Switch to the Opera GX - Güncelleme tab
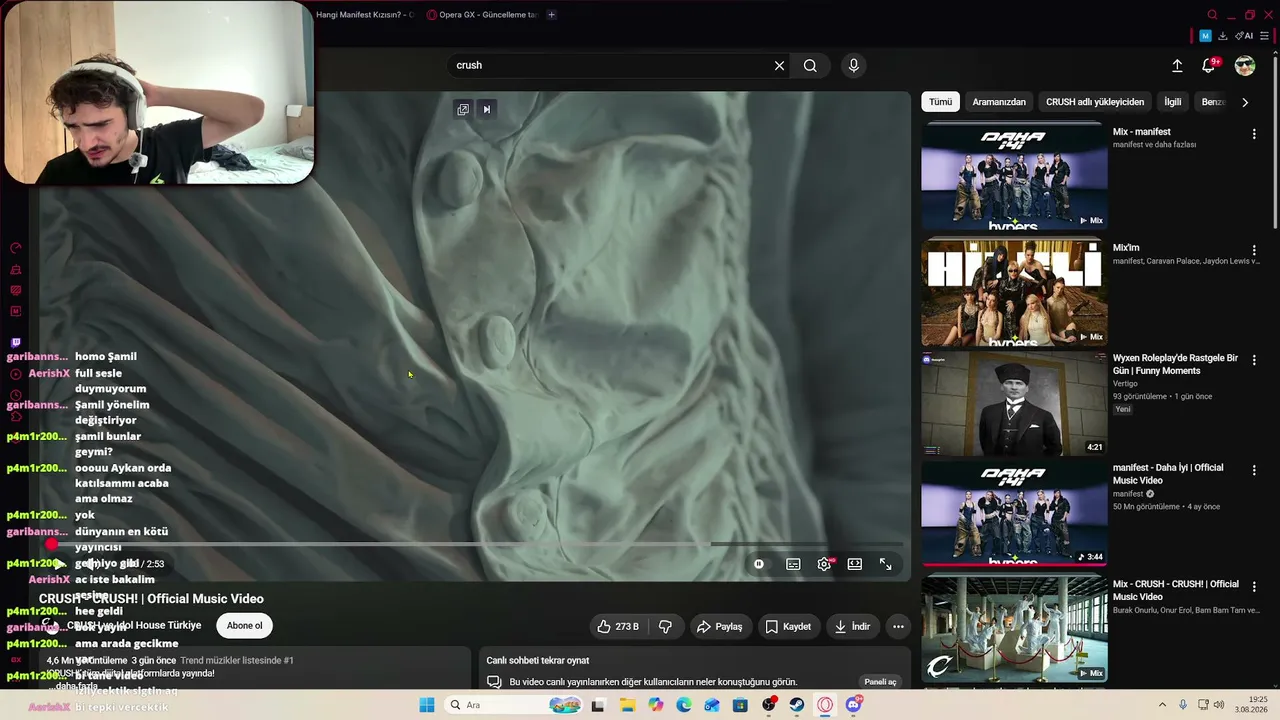This screenshot has width=1280, height=720. click(x=483, y=15)
